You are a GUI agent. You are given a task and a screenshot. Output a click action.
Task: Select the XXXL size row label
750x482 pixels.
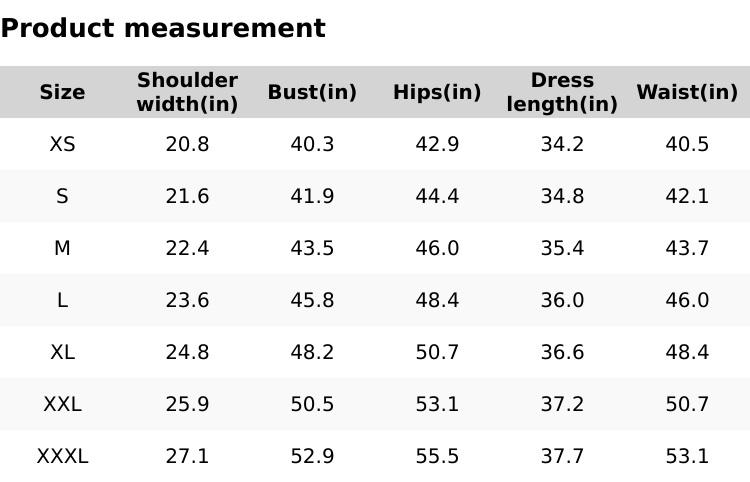click(x=62, y=456)
